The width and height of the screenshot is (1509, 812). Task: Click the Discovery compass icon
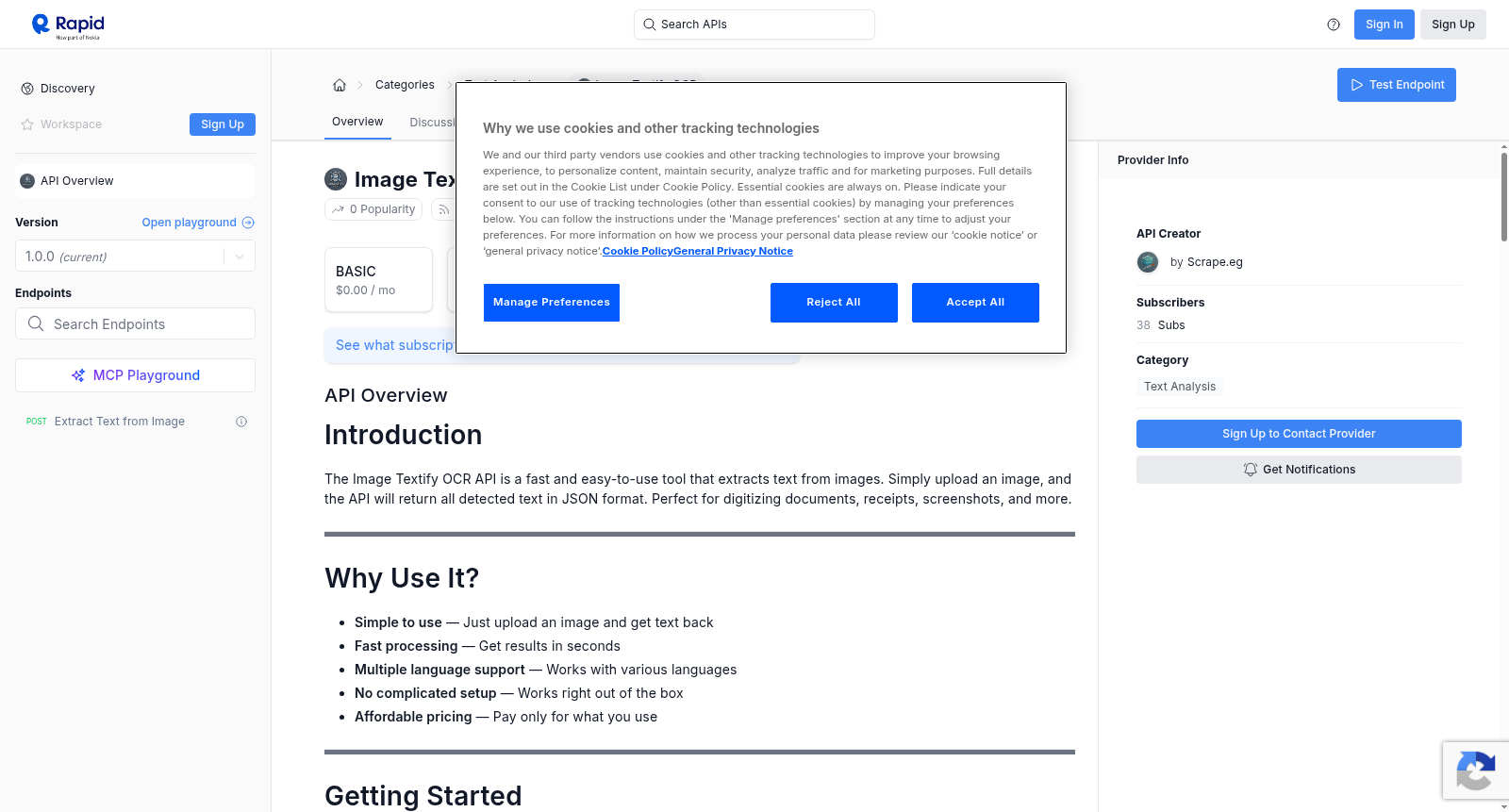pos(27,89)
